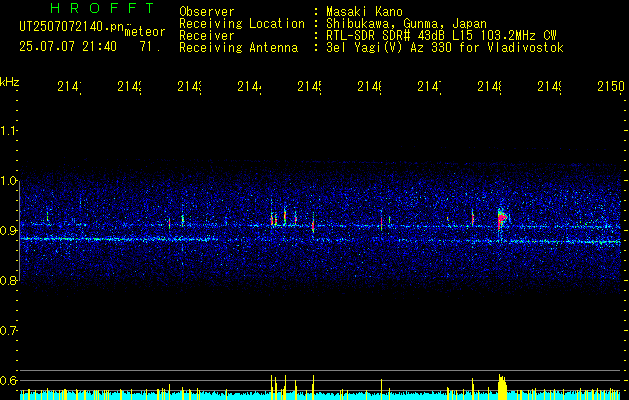Select the observer name Masaki Kano

point(364,12)
